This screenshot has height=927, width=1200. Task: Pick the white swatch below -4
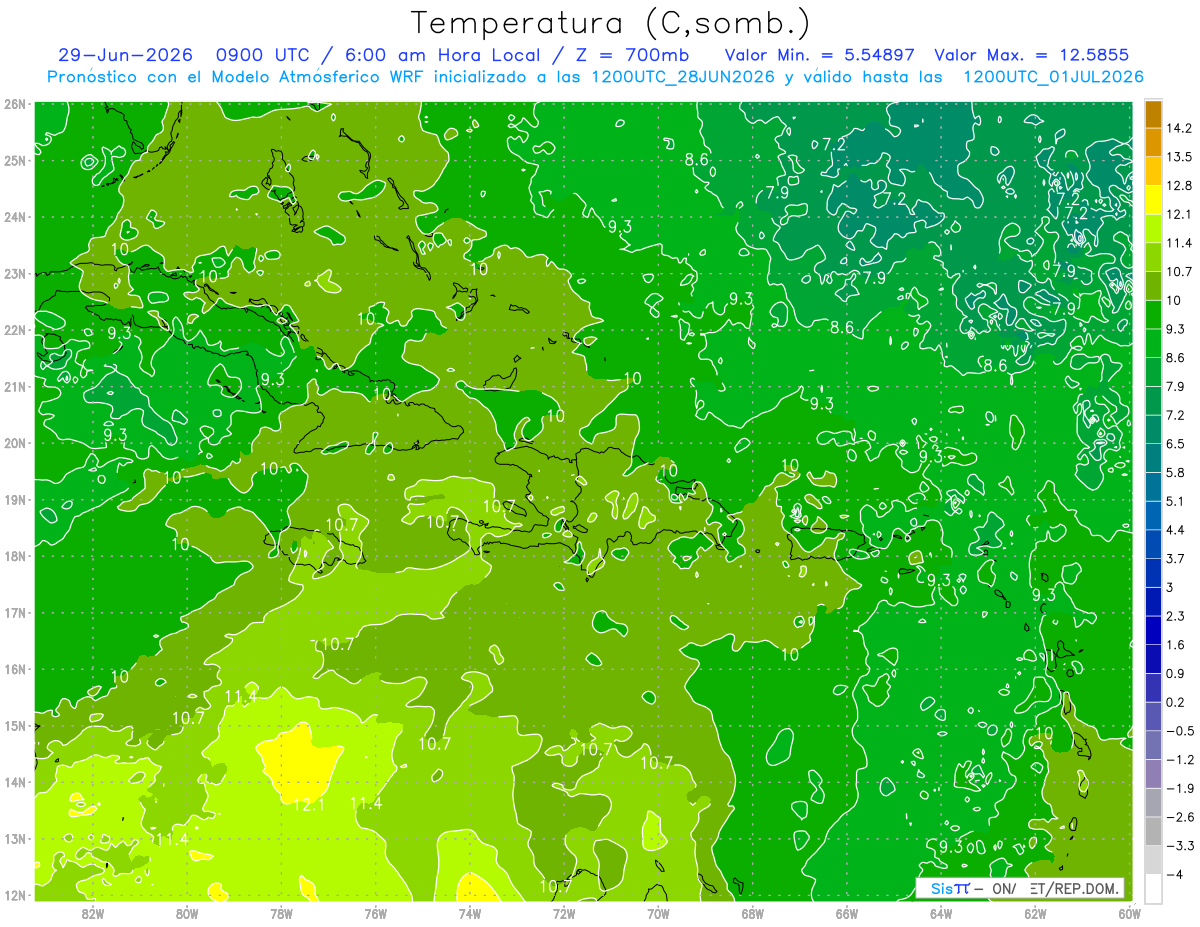coord(1153,888)
